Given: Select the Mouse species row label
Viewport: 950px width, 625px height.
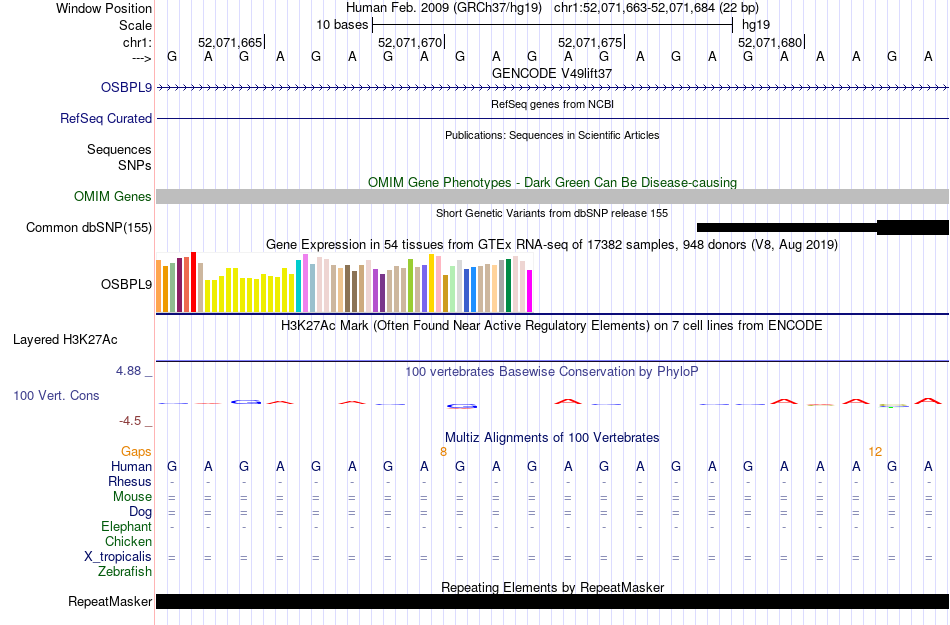Looking at the screenshot, I should 132,497.
